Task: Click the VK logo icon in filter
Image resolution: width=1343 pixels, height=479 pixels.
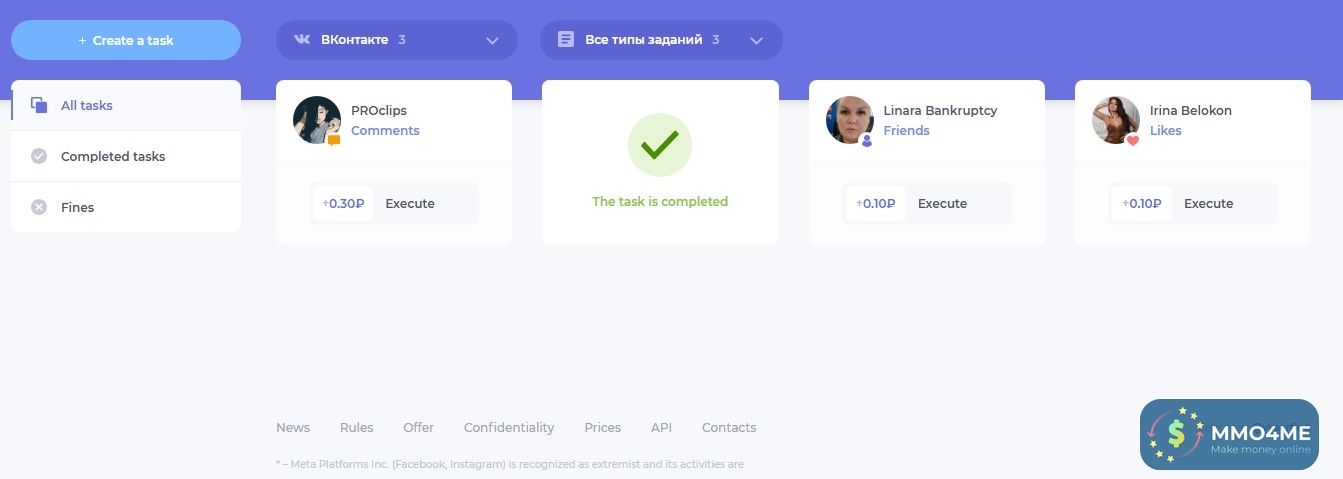Action: [x=302, y=40]
